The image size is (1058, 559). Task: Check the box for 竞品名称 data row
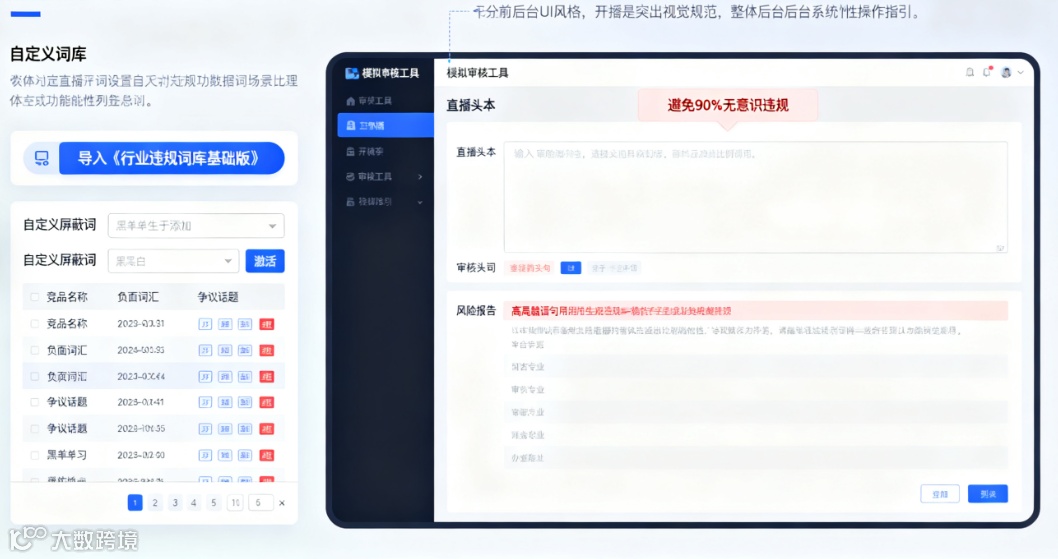point(34,324)
